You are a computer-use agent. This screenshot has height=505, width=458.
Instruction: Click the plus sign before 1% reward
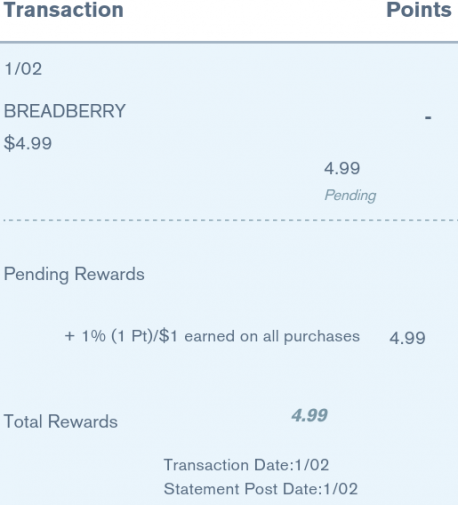coord(69,336)
